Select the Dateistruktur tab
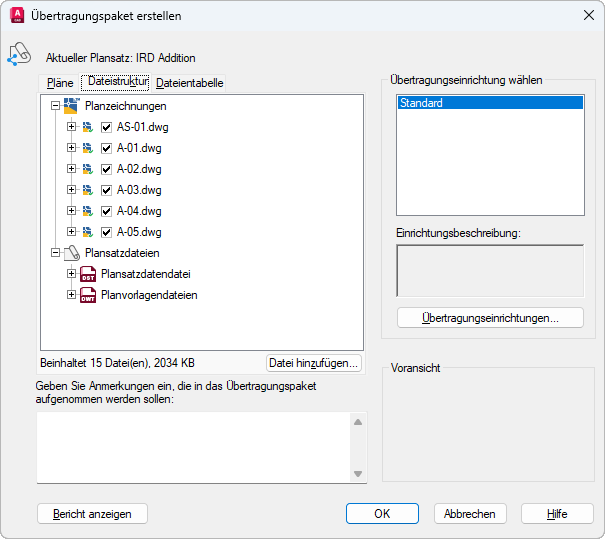This screenshot has width=605, height=539. pos(115,82)
